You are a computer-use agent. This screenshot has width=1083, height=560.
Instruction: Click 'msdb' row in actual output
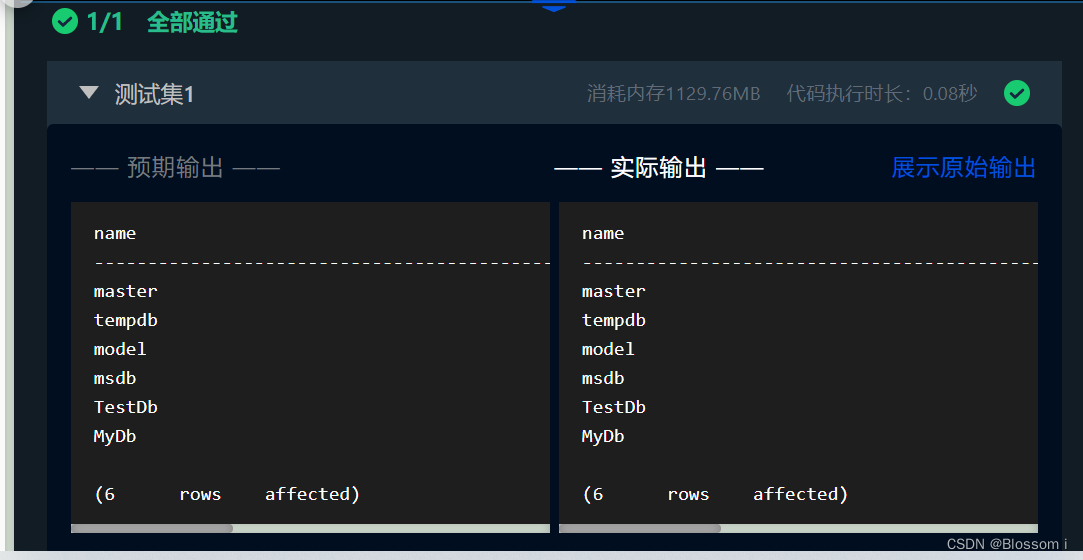click(x=603, y=378)
